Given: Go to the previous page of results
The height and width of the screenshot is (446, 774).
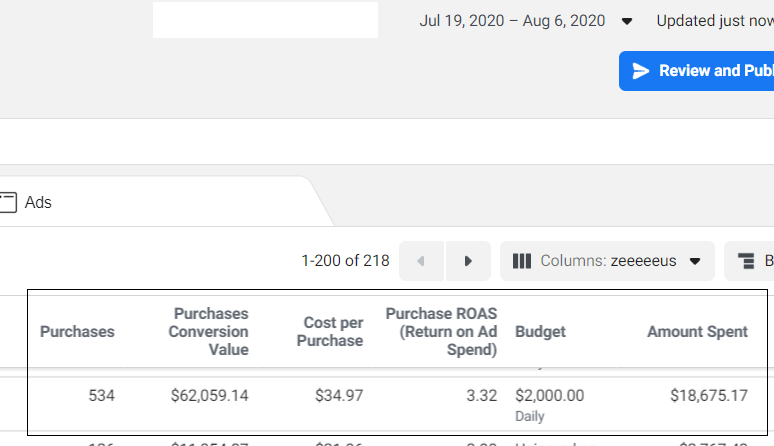Looking at the screenshot, I should [x=421, y=261].
